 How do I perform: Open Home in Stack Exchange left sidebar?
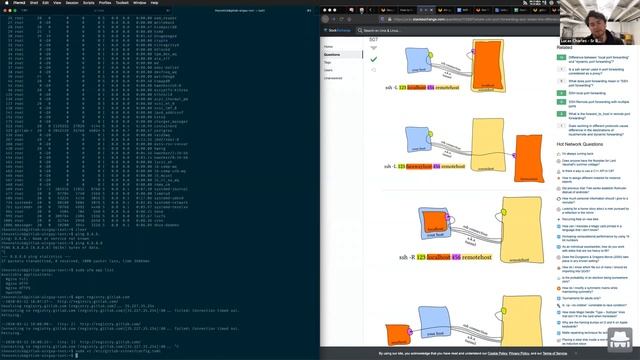click(x=329, y=47)
